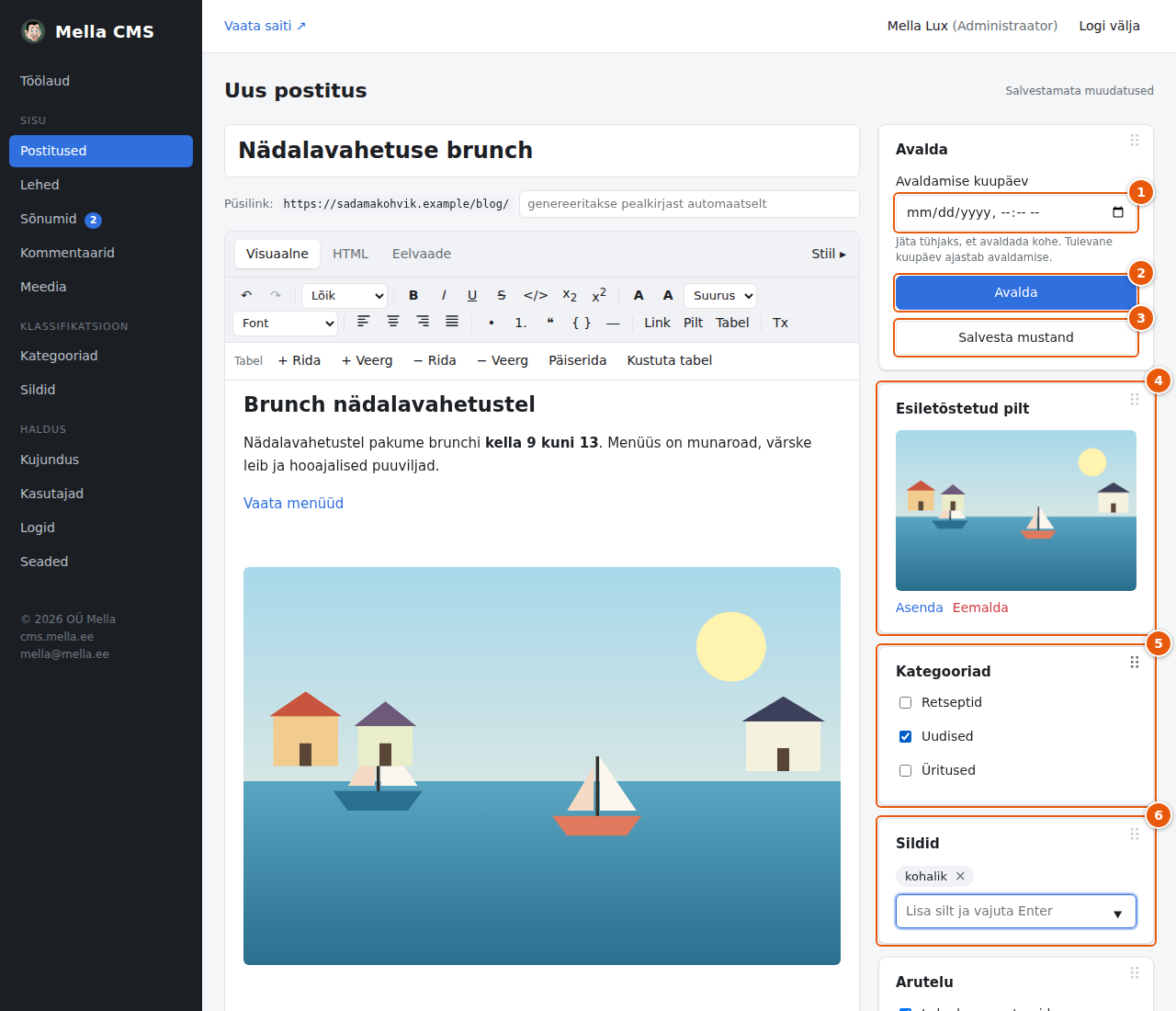Insert a blockquote
The height and width of the screenshot is (1011, 1176).
coord(550,323)
